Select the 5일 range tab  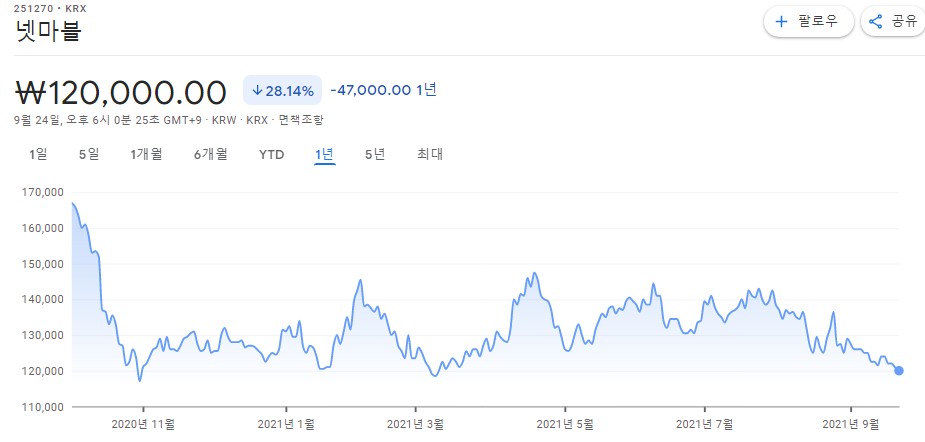(x=89, y=155)
